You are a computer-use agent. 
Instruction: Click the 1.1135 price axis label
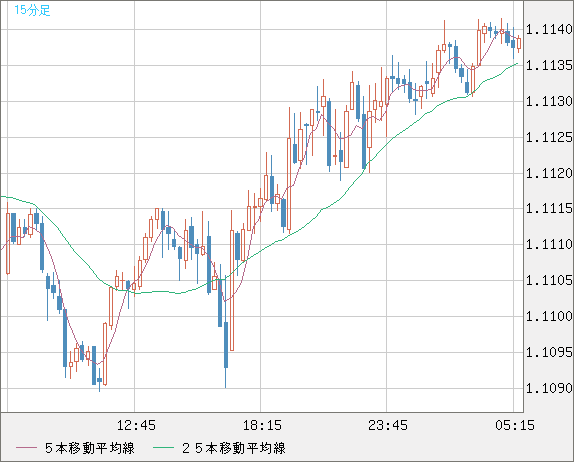(549, 66)
